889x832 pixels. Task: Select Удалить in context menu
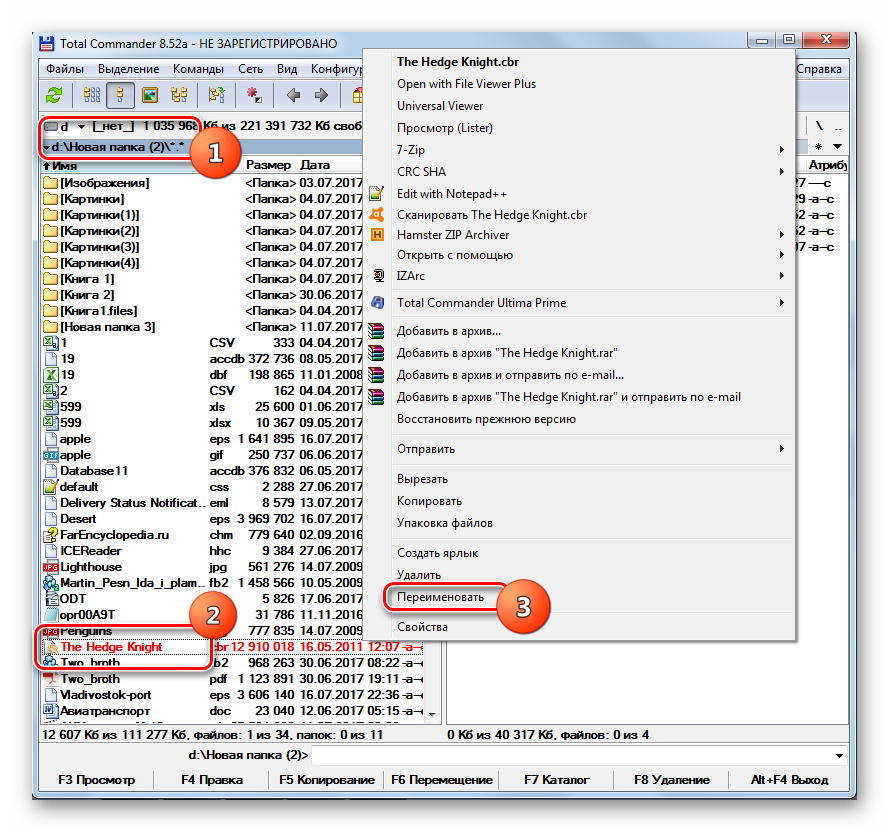pyautogui.click(x=418, y=575)
